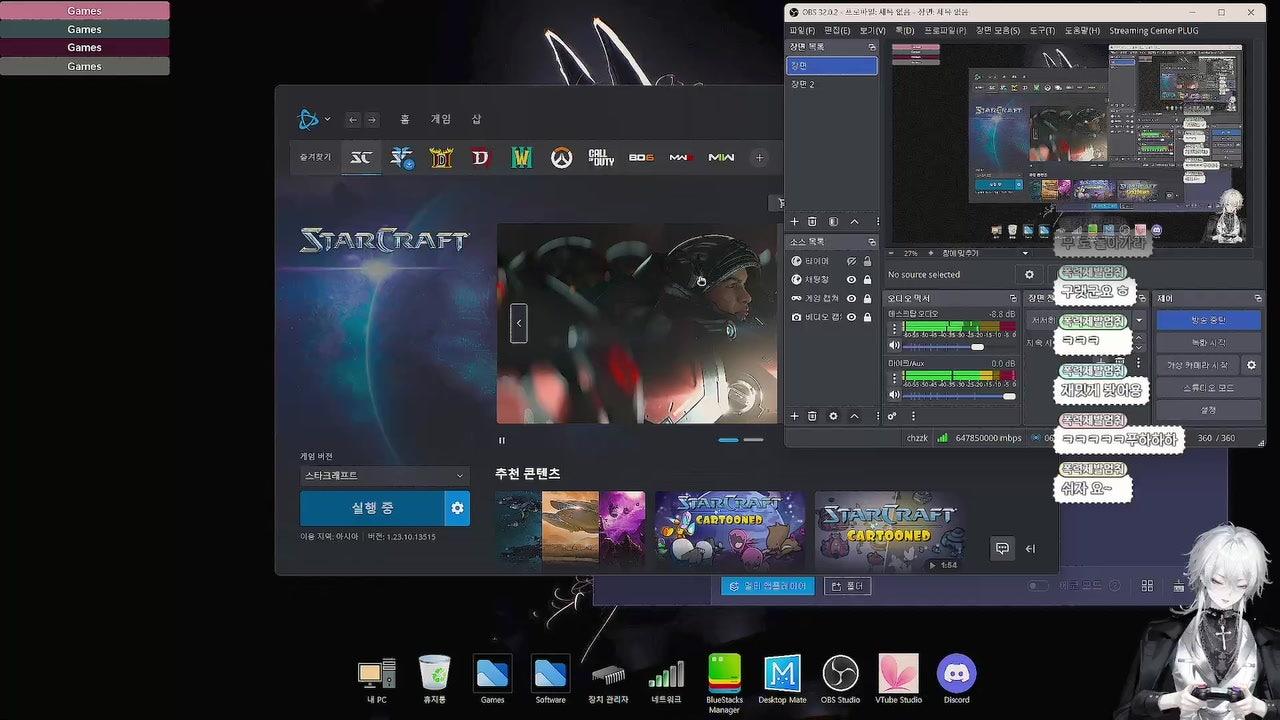Expand the 게임 버전 StarCraft version dropdown
Viewport: 1280px width, 720px height.
(x=385, y=476)
